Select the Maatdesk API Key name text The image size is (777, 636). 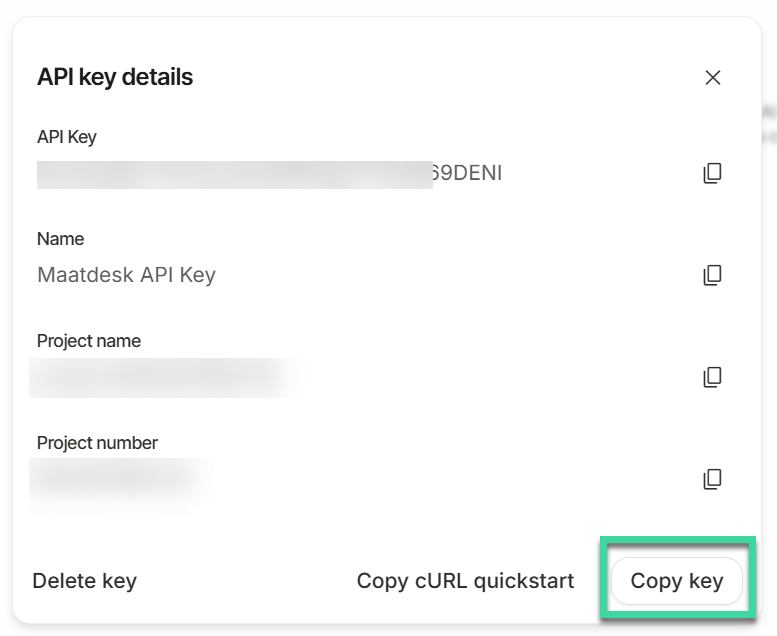pyautogui.click(x=126, y=275)
